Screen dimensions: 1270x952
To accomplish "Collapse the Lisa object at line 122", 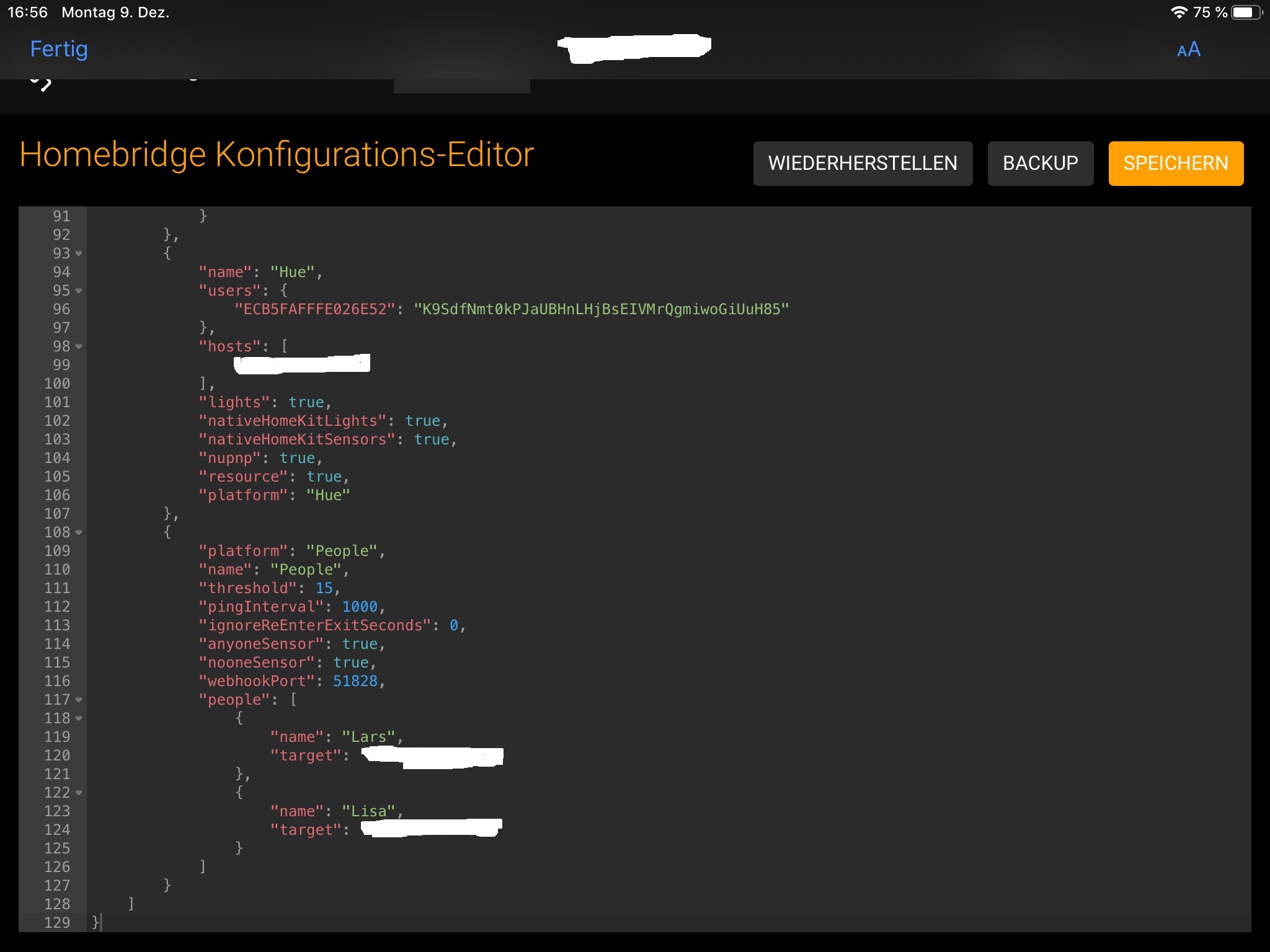I will point(79,793).
